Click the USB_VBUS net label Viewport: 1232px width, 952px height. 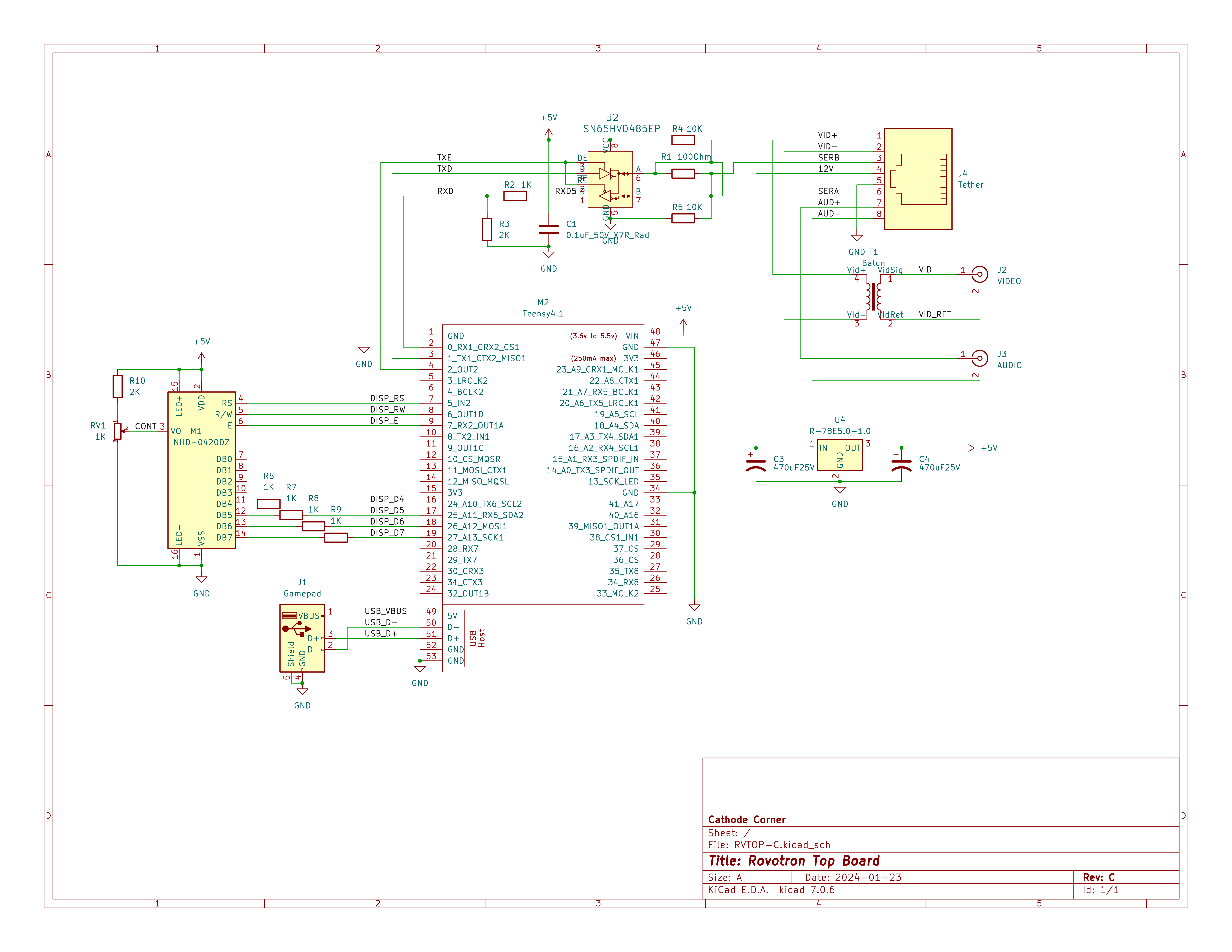[x=386, y=611]
